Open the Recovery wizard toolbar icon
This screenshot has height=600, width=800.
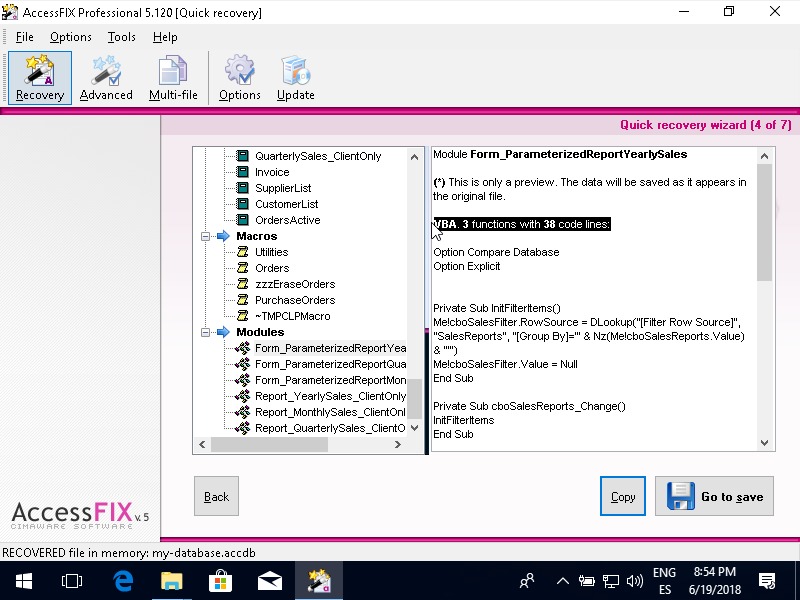pos(40,77)
